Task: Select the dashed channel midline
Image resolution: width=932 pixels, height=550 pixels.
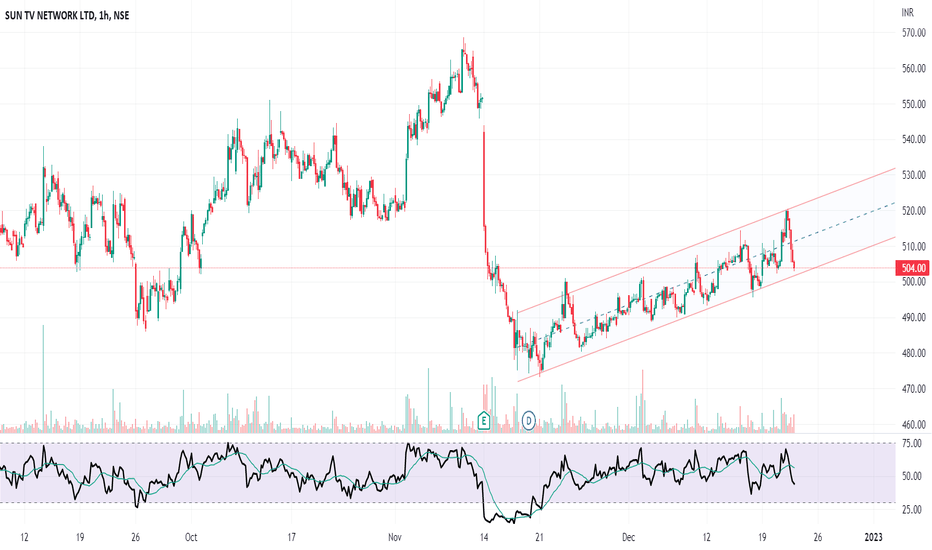Action: [x=706, y=275]
